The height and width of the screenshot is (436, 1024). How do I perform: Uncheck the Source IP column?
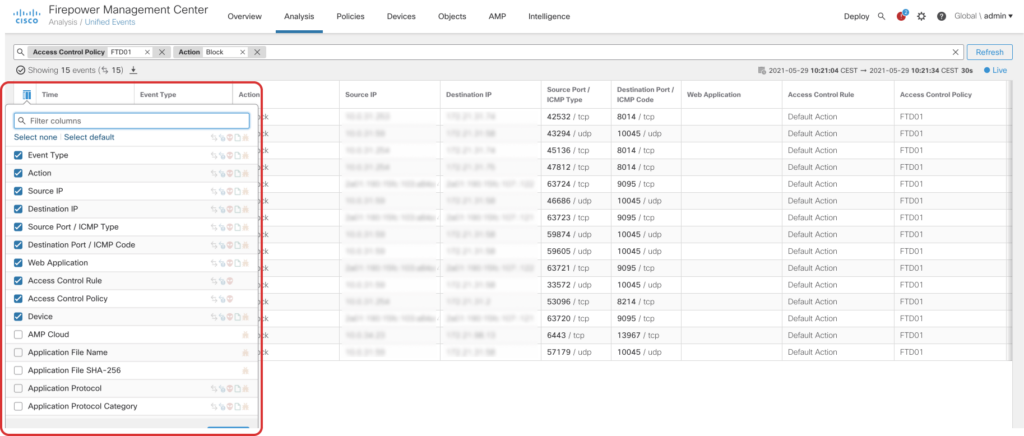coord(18,191)
